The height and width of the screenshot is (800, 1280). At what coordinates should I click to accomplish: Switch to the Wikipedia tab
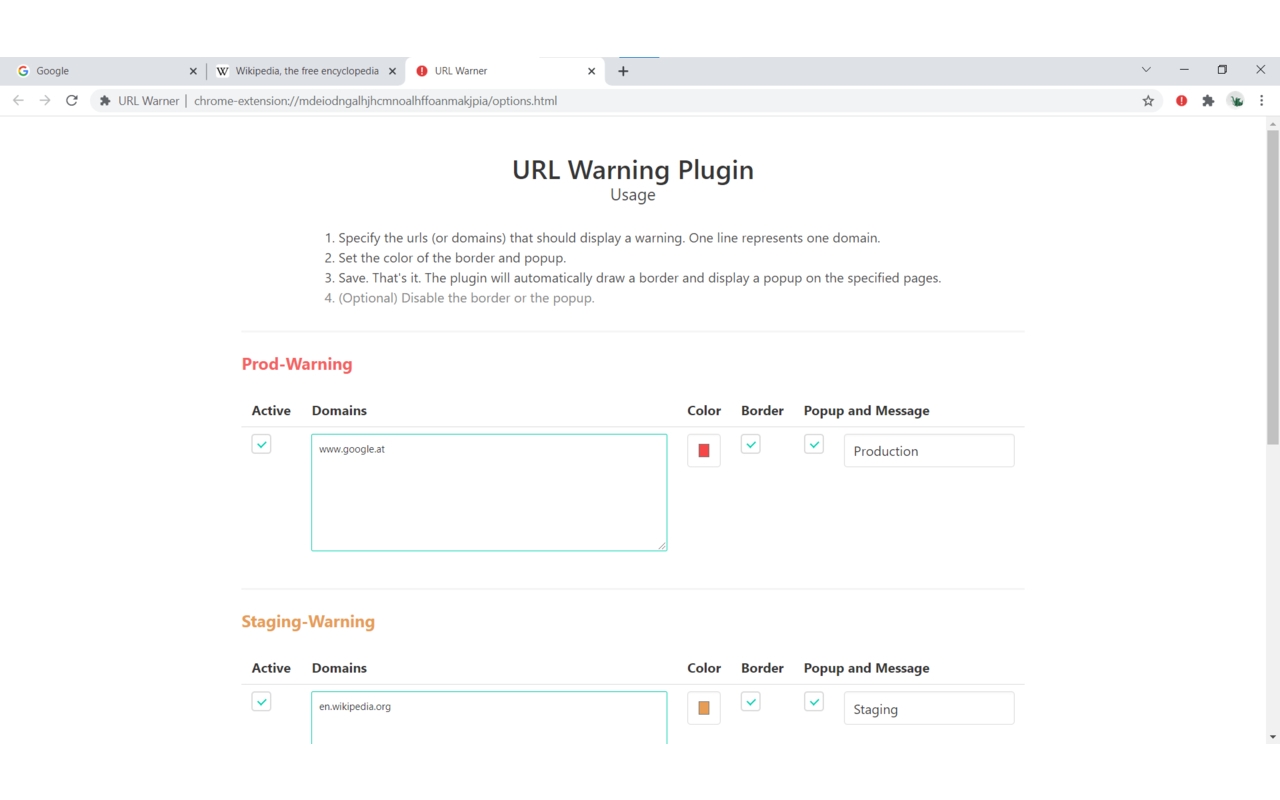[306, 71]
